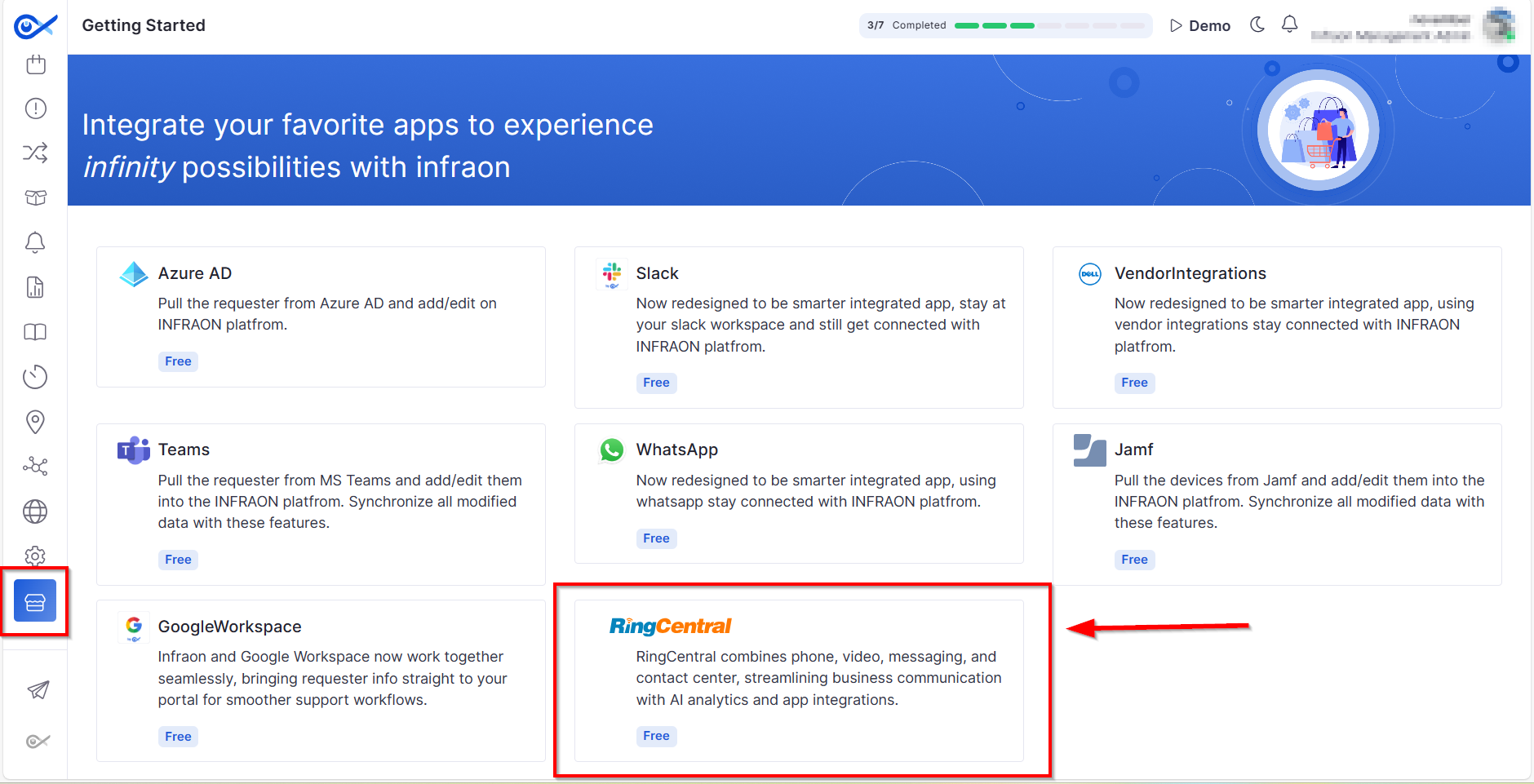
Task: Click the 3/7 Completed progress bar
Action: pos(1004,25)
